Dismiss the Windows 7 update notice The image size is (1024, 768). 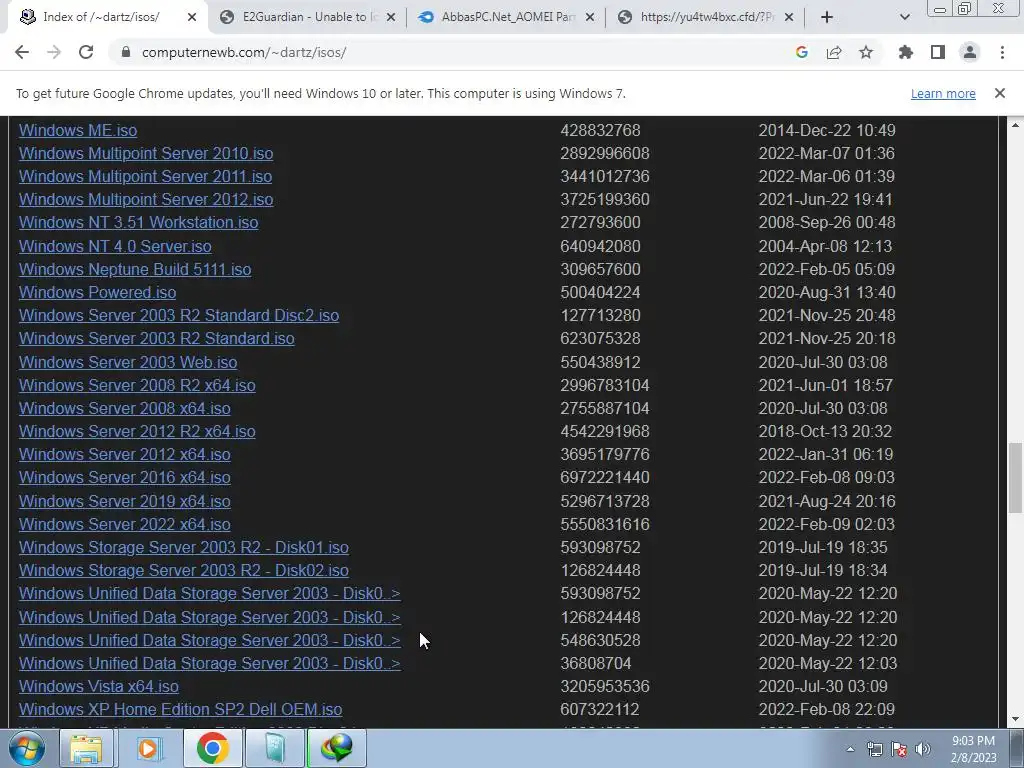coord(1000,93)
